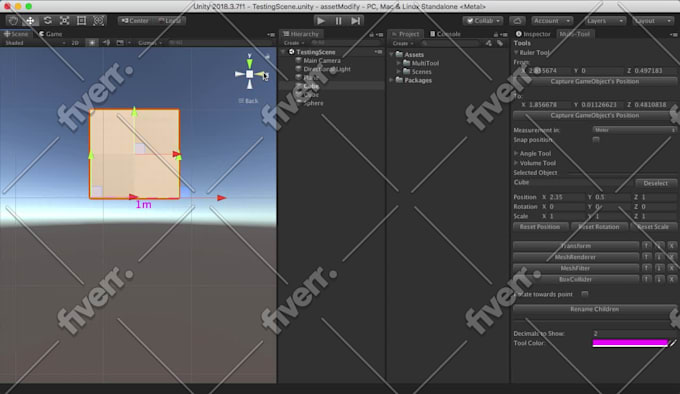This screenshot has height=394, width=680.
Task: Switch to the Scene tab
Action: click(x=16, y=34)
